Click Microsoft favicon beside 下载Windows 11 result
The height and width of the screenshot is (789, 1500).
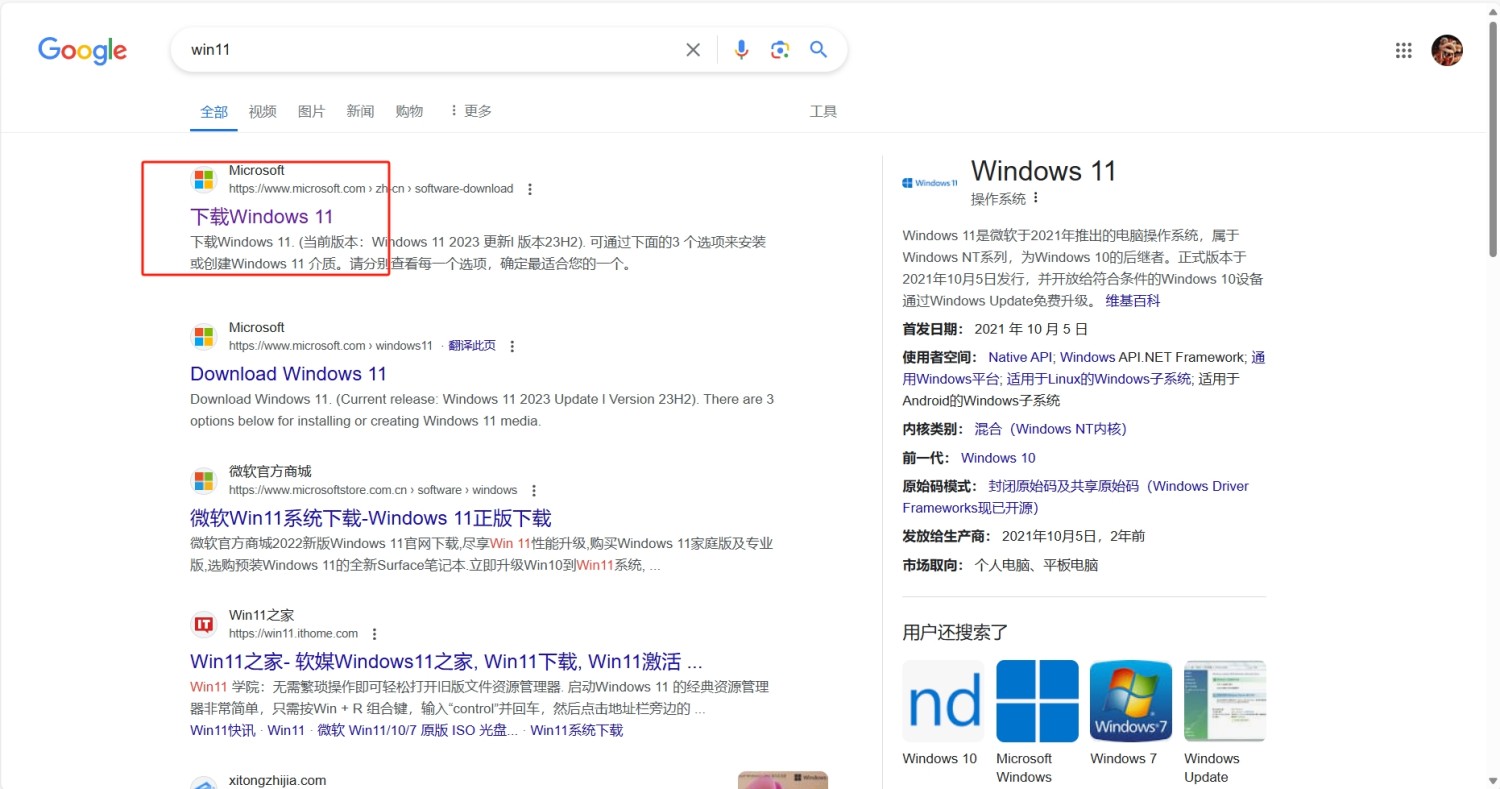tap(204, 180)
